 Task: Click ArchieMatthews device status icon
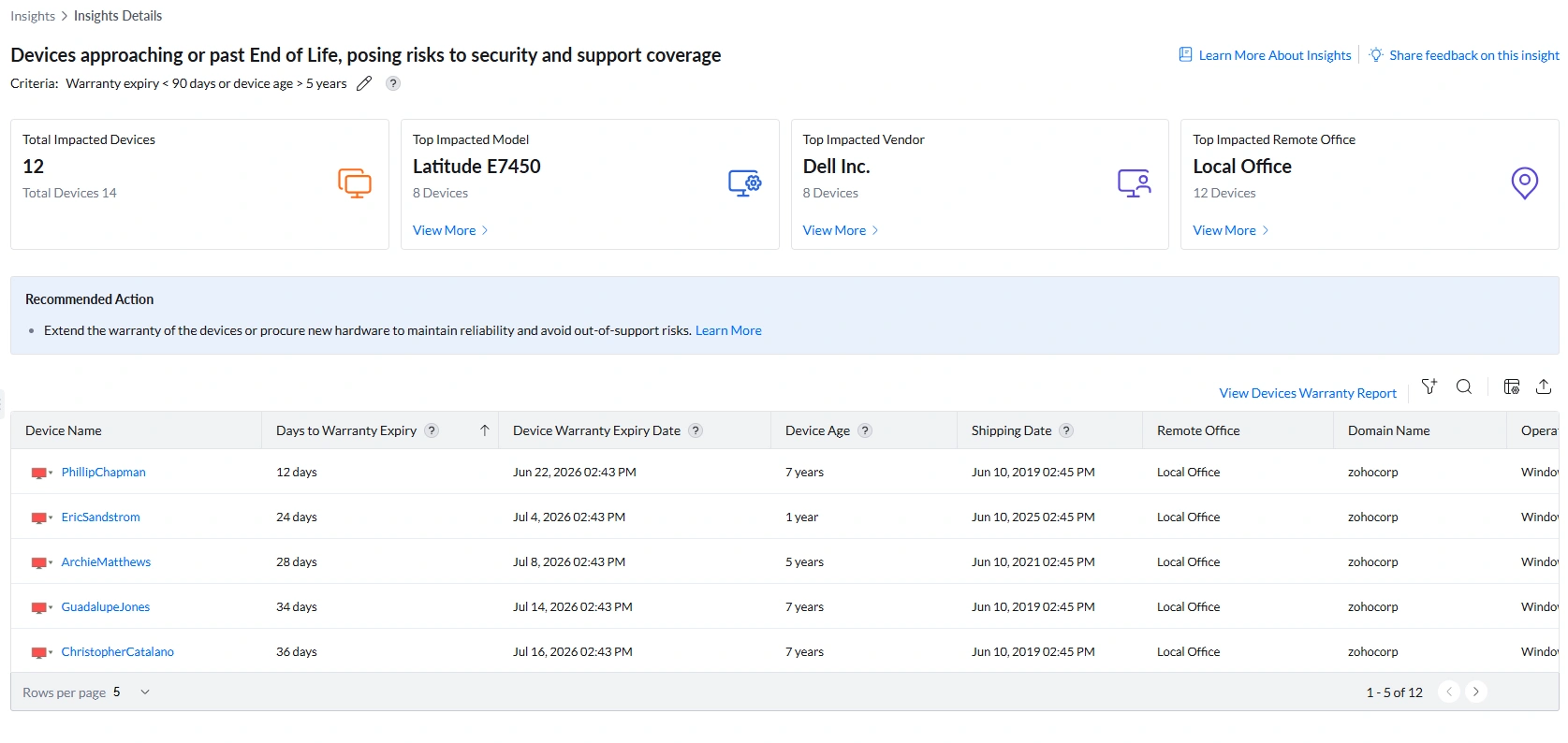41,562
